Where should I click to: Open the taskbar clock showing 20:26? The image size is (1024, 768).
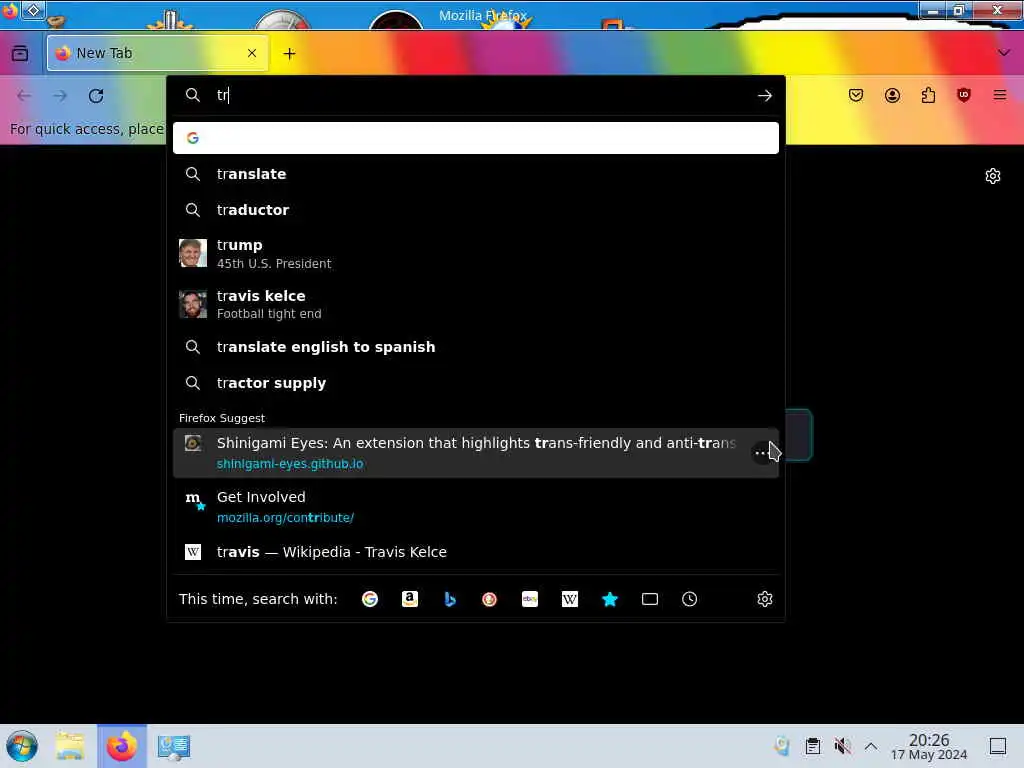(x=929, y=746)
